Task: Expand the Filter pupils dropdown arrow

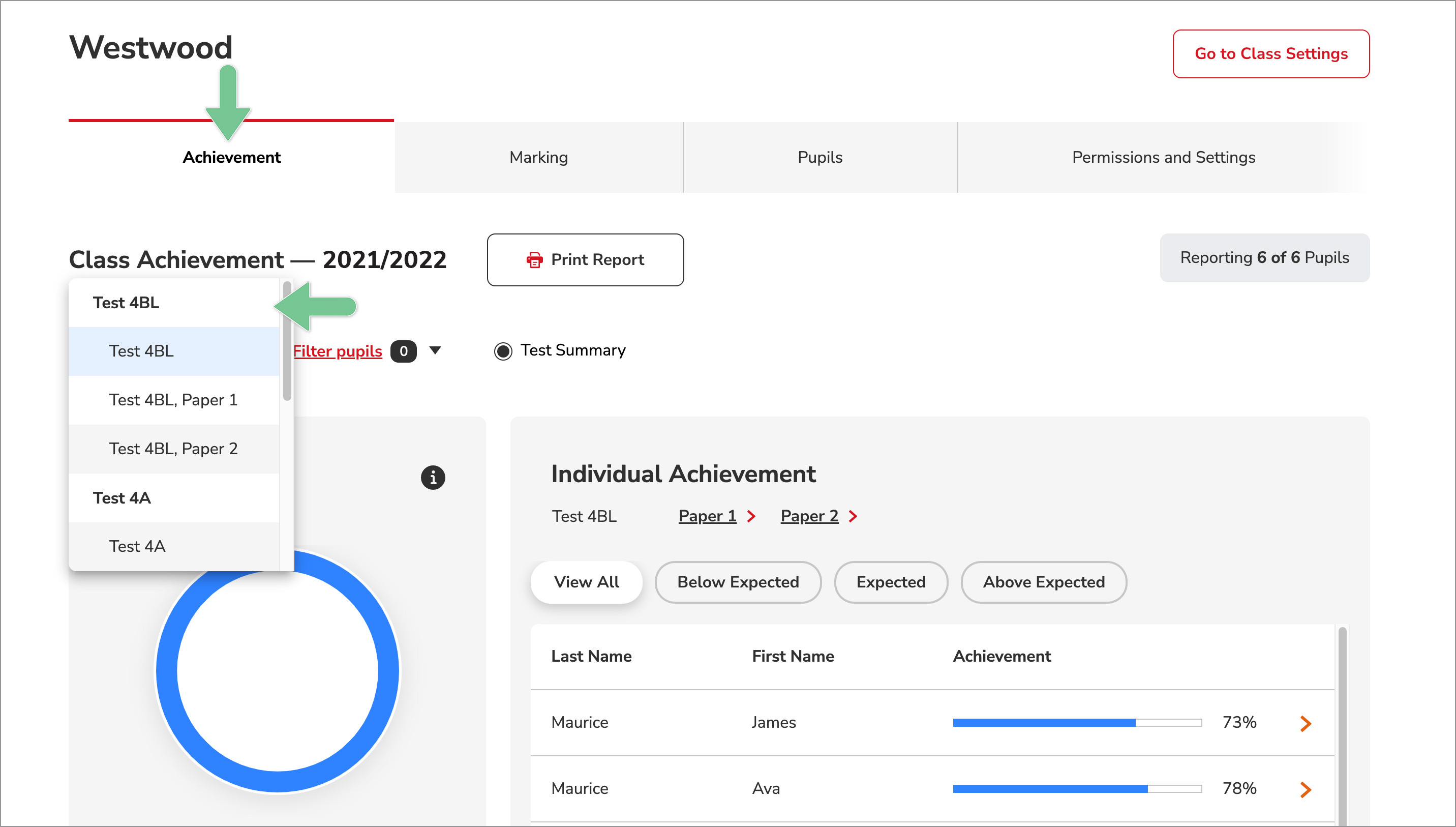Action: tap(435, 350)
